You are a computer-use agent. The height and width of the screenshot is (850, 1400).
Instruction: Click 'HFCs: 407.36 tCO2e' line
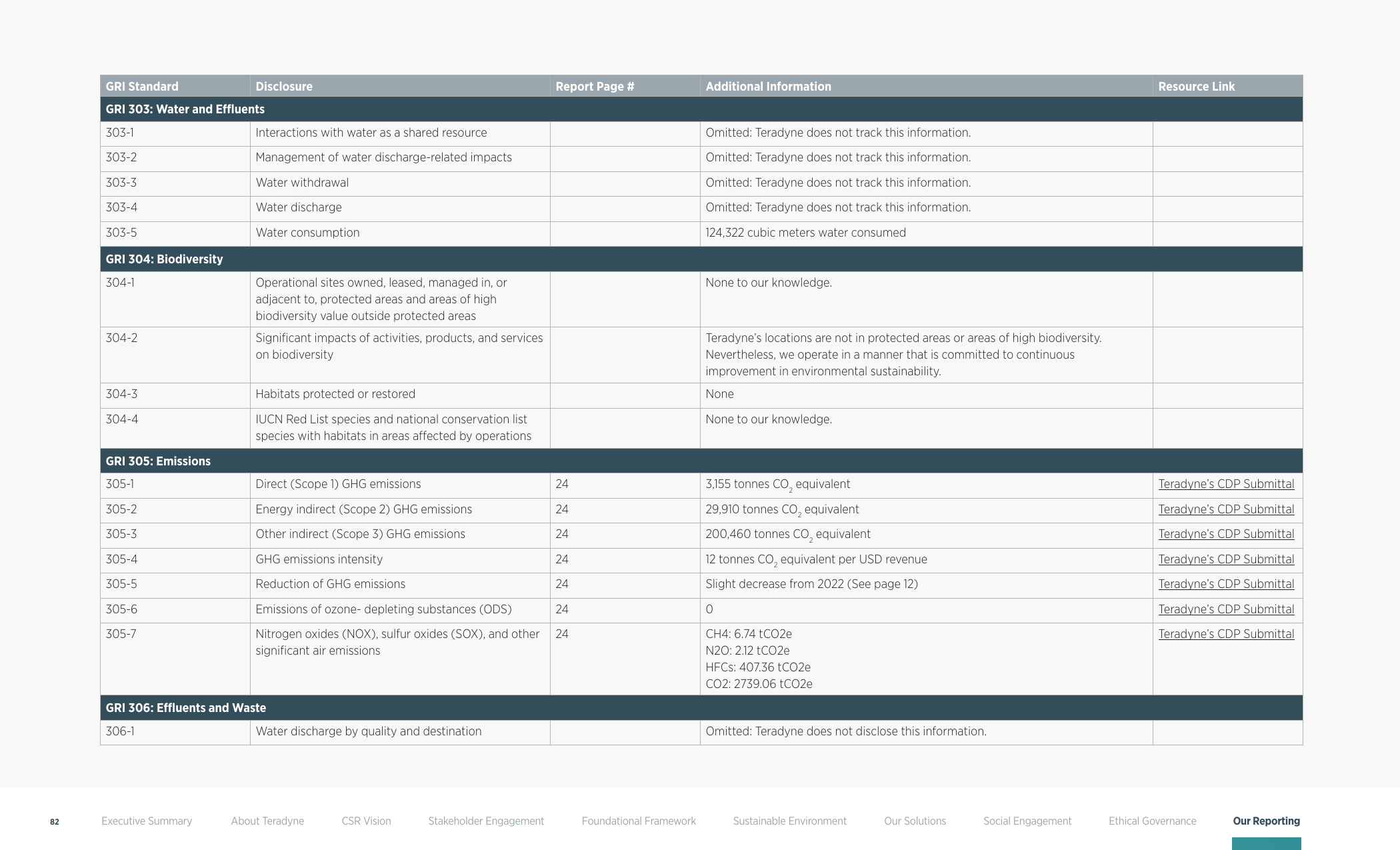[x=758, y=667]
